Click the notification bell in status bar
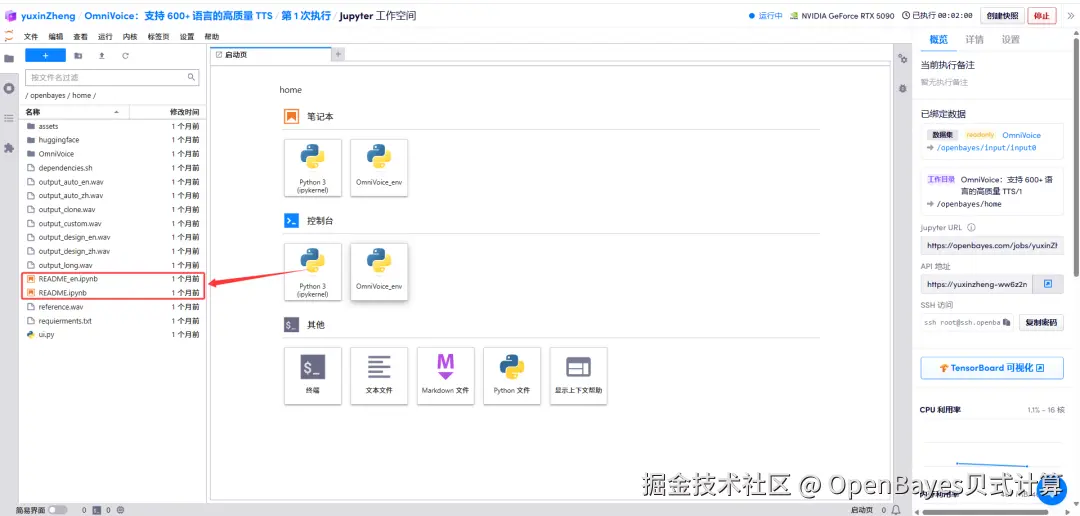Screen dimensions: 1080x516 click(x=897, y=510)
